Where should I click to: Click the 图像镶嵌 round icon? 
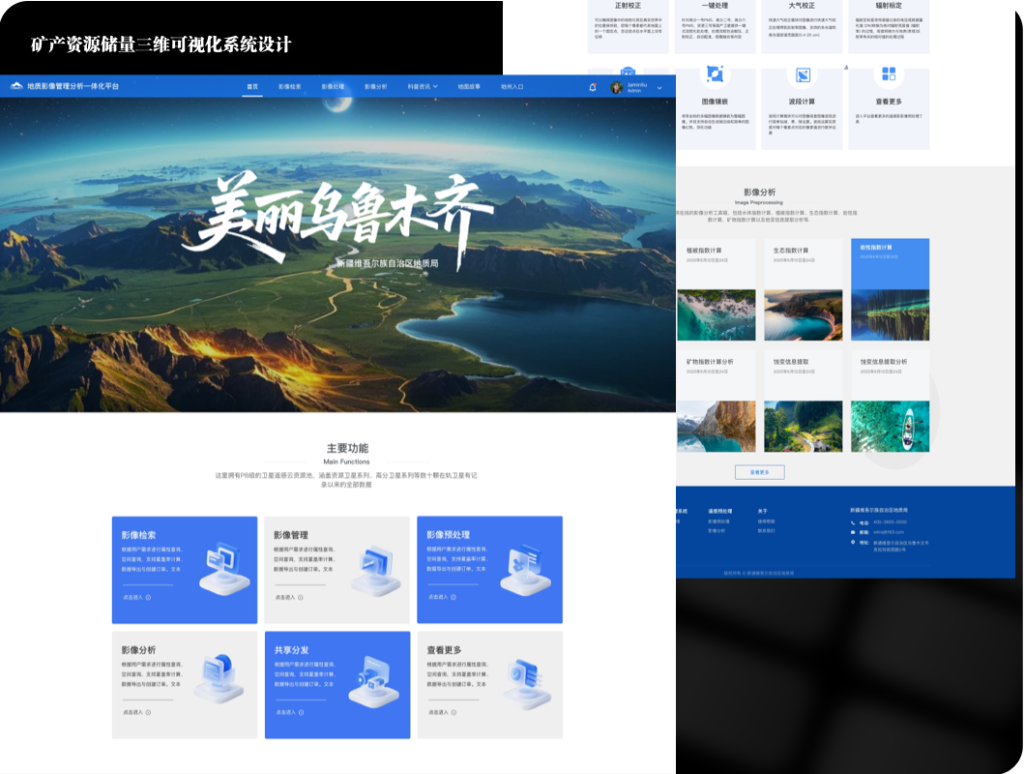715,75
